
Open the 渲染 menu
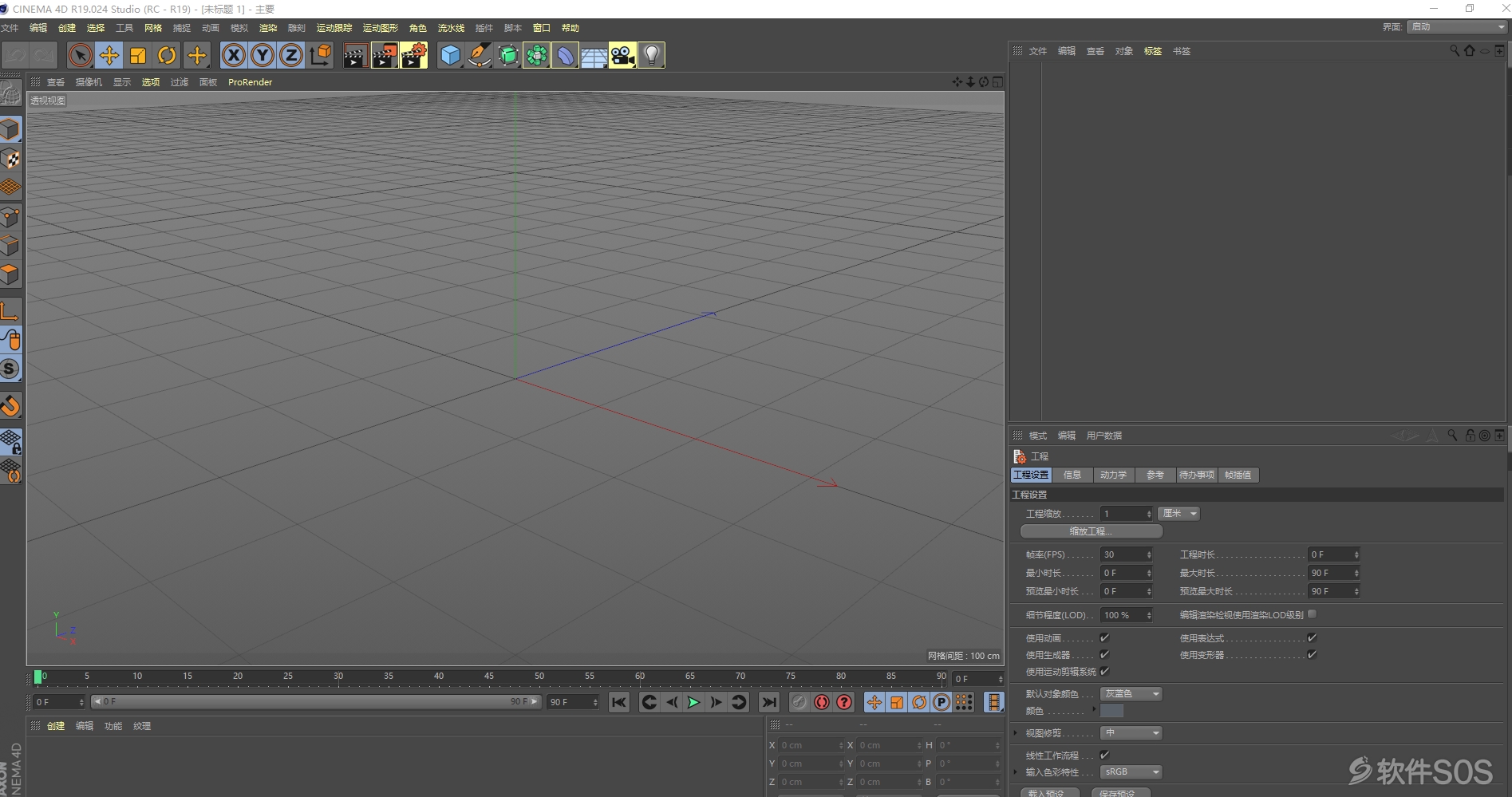coord(268,28)
